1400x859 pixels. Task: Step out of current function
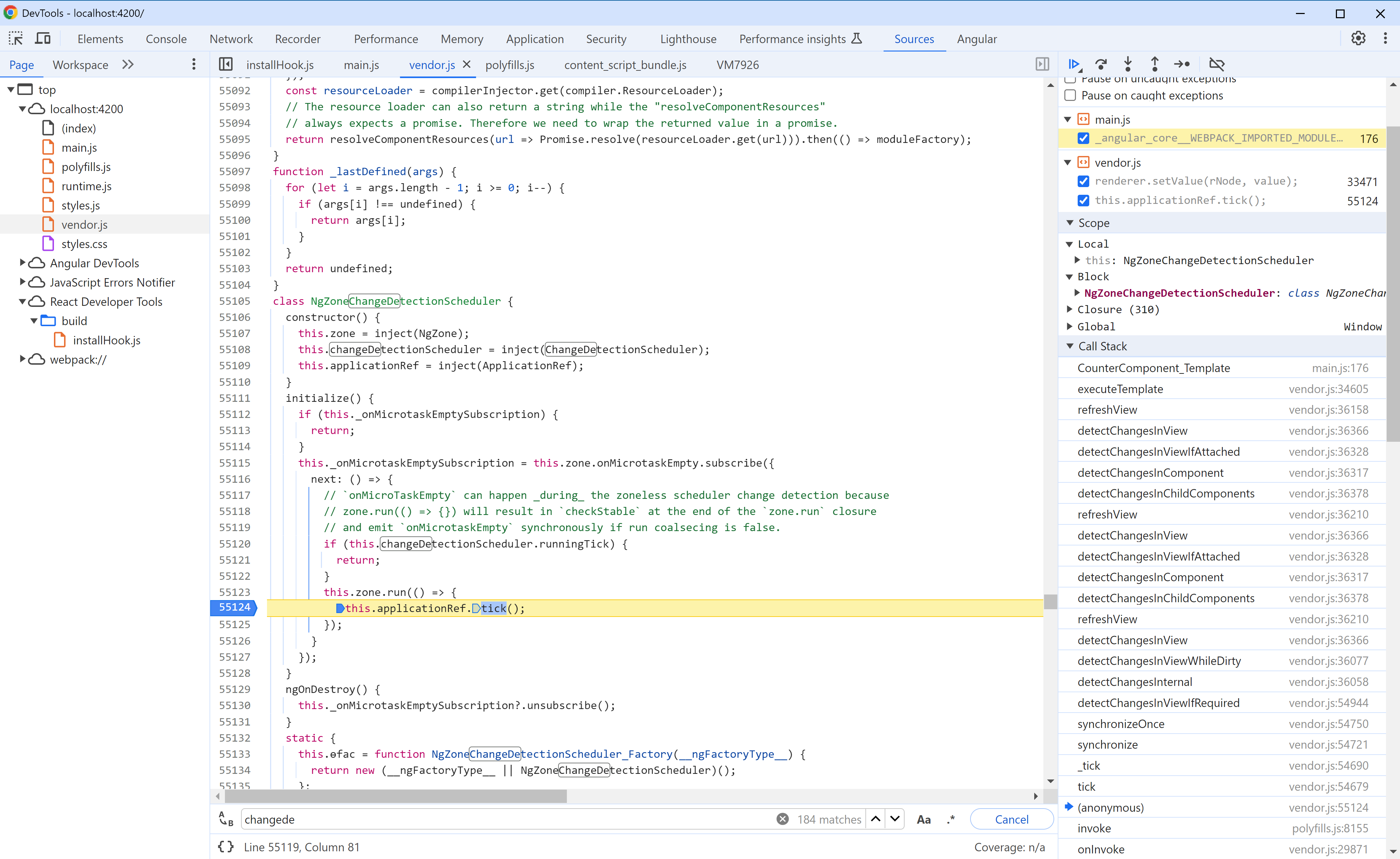click(x=1154, y=64)
